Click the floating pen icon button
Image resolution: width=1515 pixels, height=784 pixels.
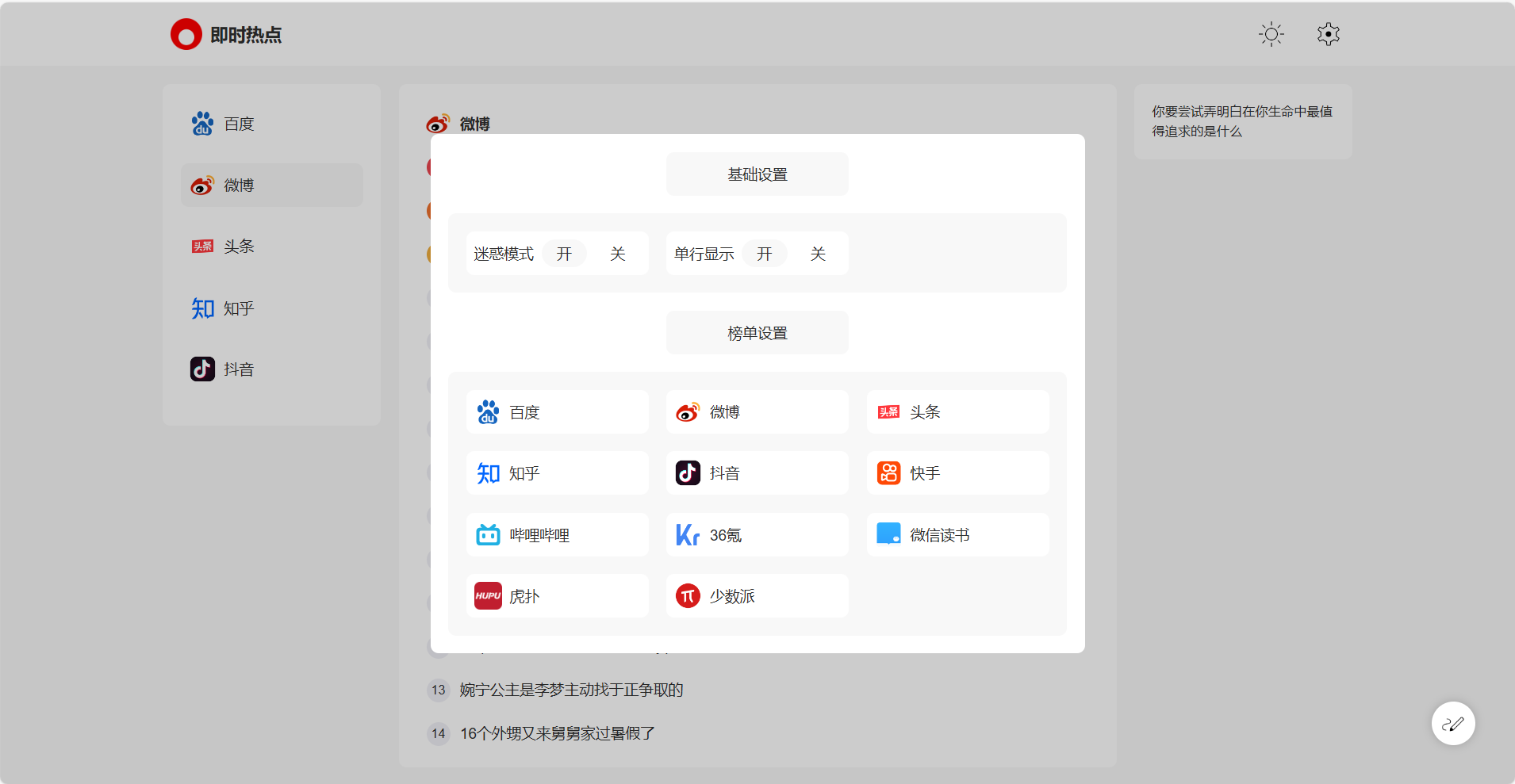pos(1452,723)
